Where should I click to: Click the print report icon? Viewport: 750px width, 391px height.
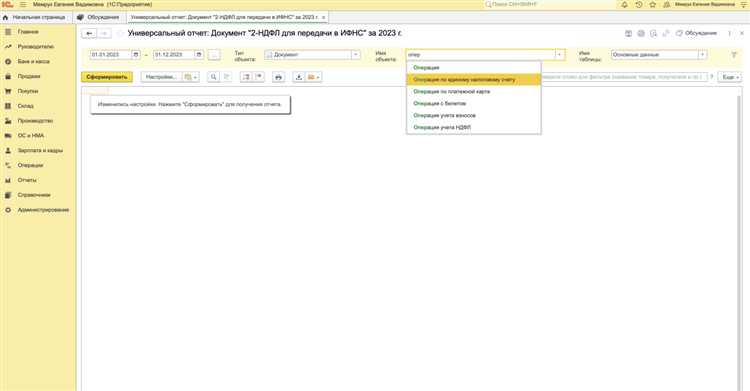coord(278,77)
